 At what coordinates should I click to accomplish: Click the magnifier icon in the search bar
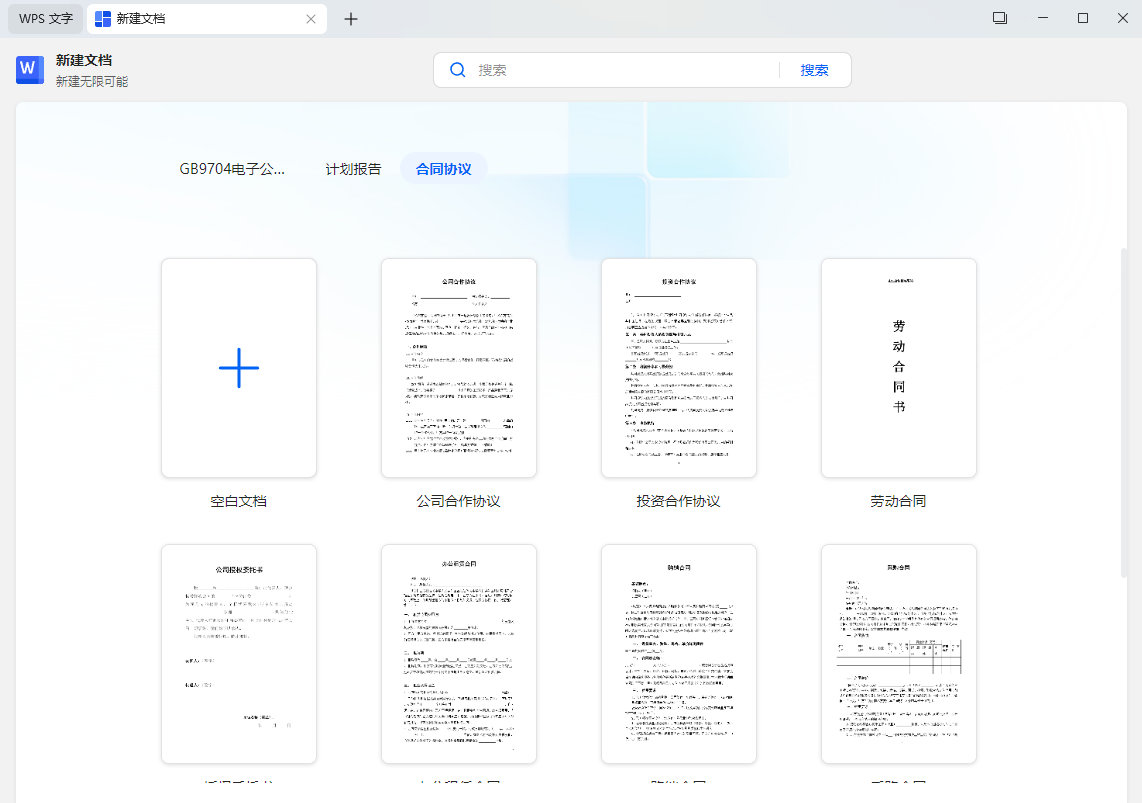pos(458,69)
